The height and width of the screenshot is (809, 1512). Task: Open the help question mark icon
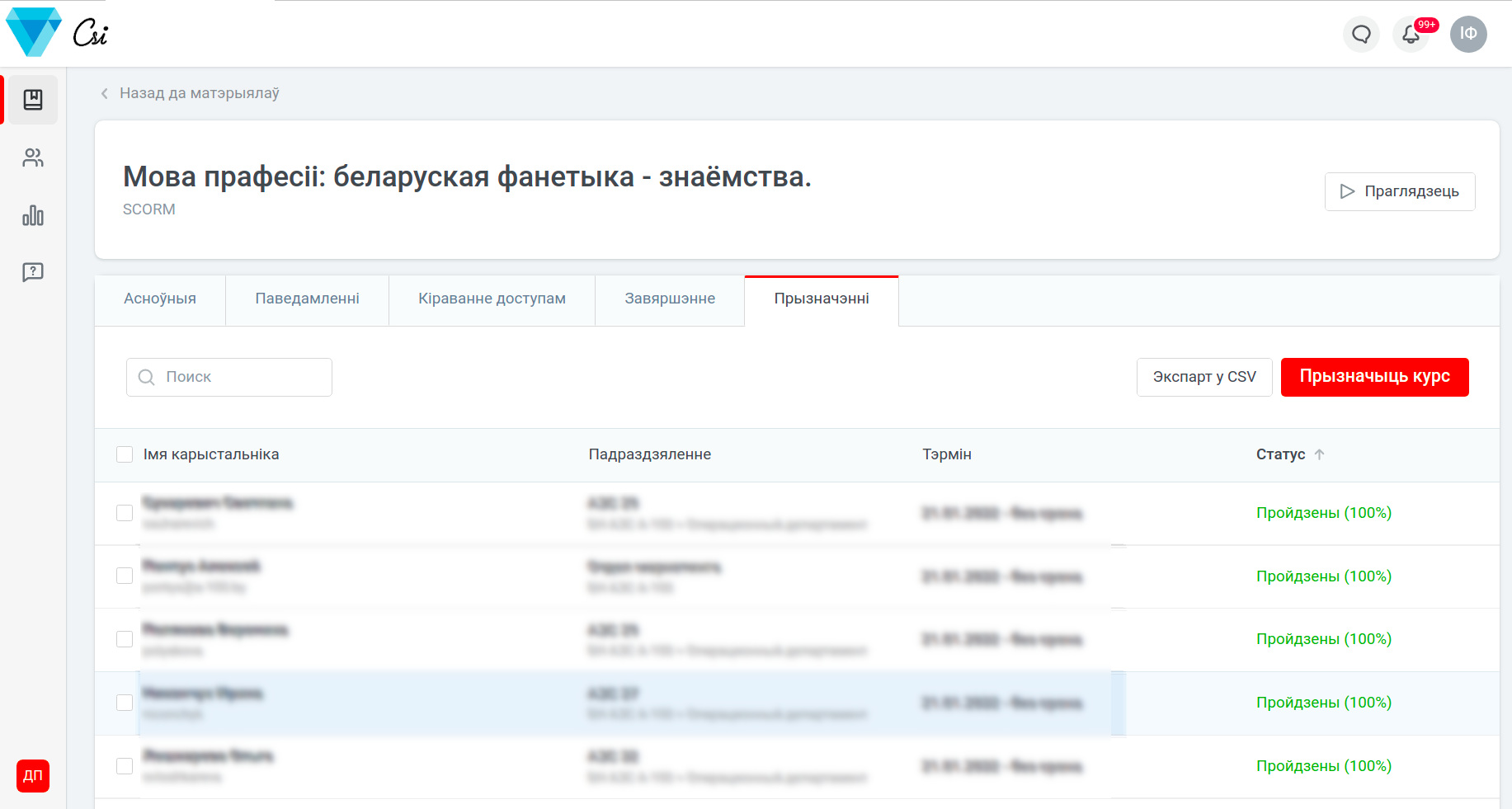[33, 272]
